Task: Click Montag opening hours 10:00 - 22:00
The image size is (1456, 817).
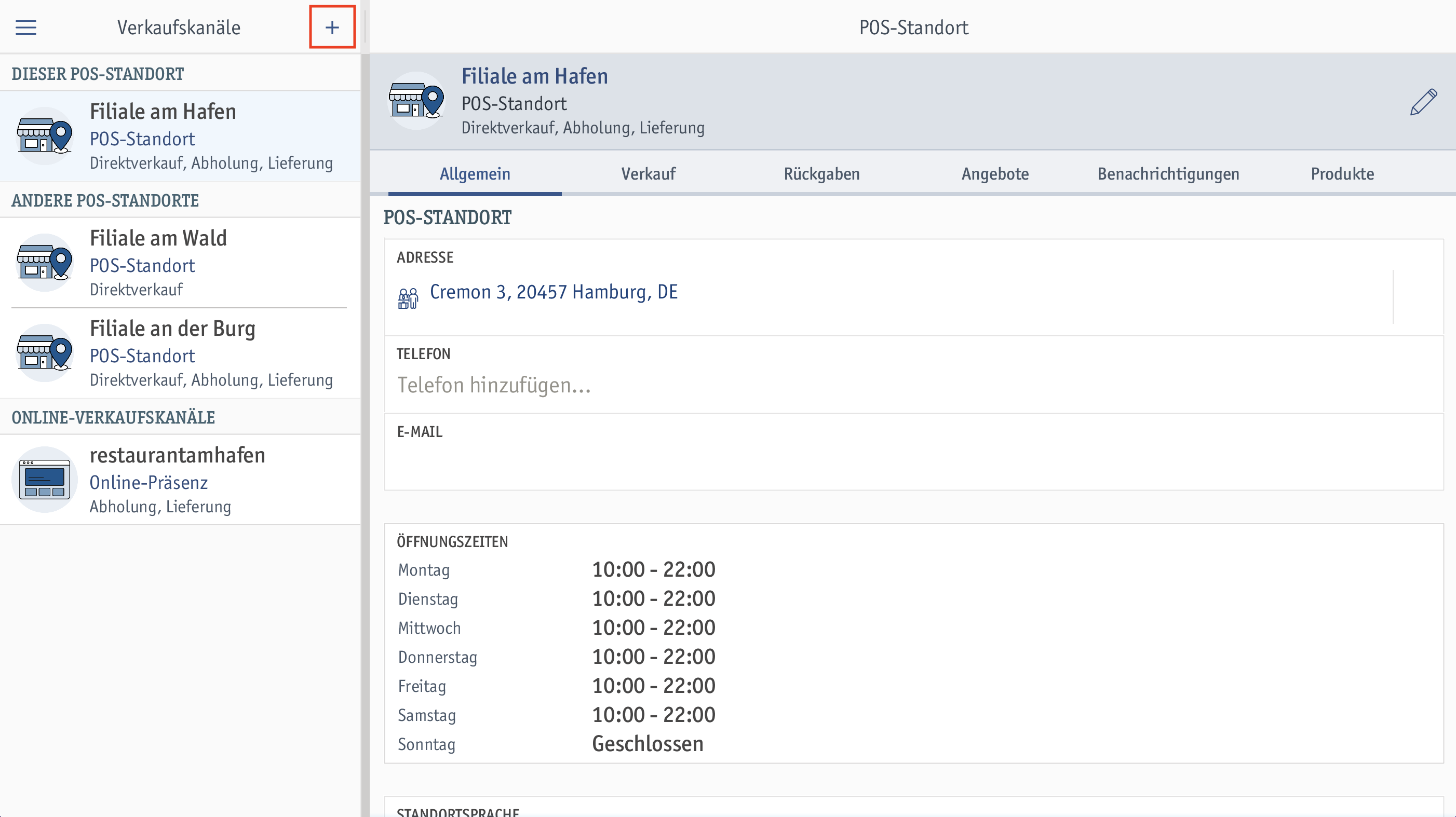Action: 653,569
